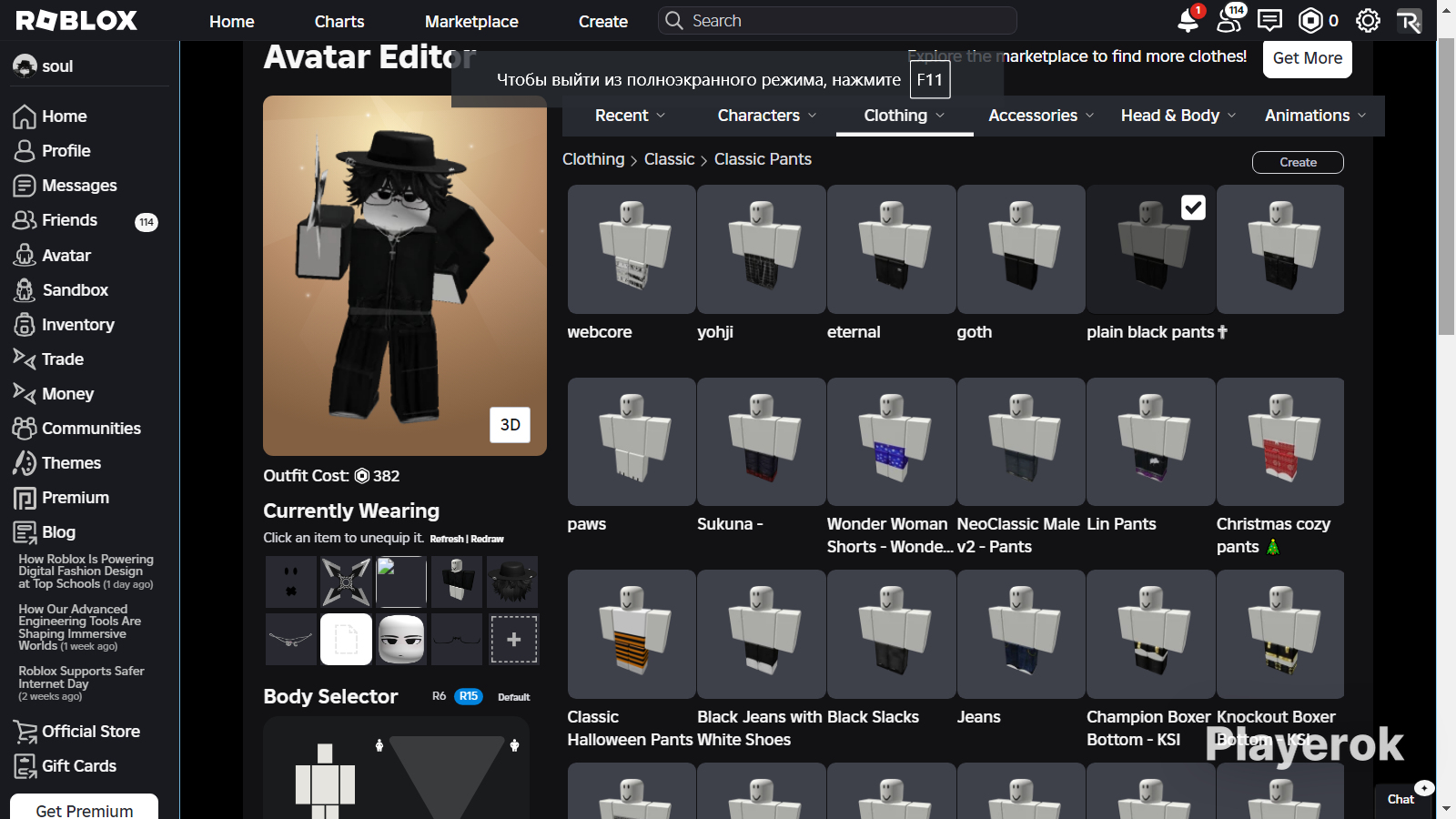The image size is (1456, 819).
Task: Open the Trade icon in sidebar
Action: (x=25, y=359)
